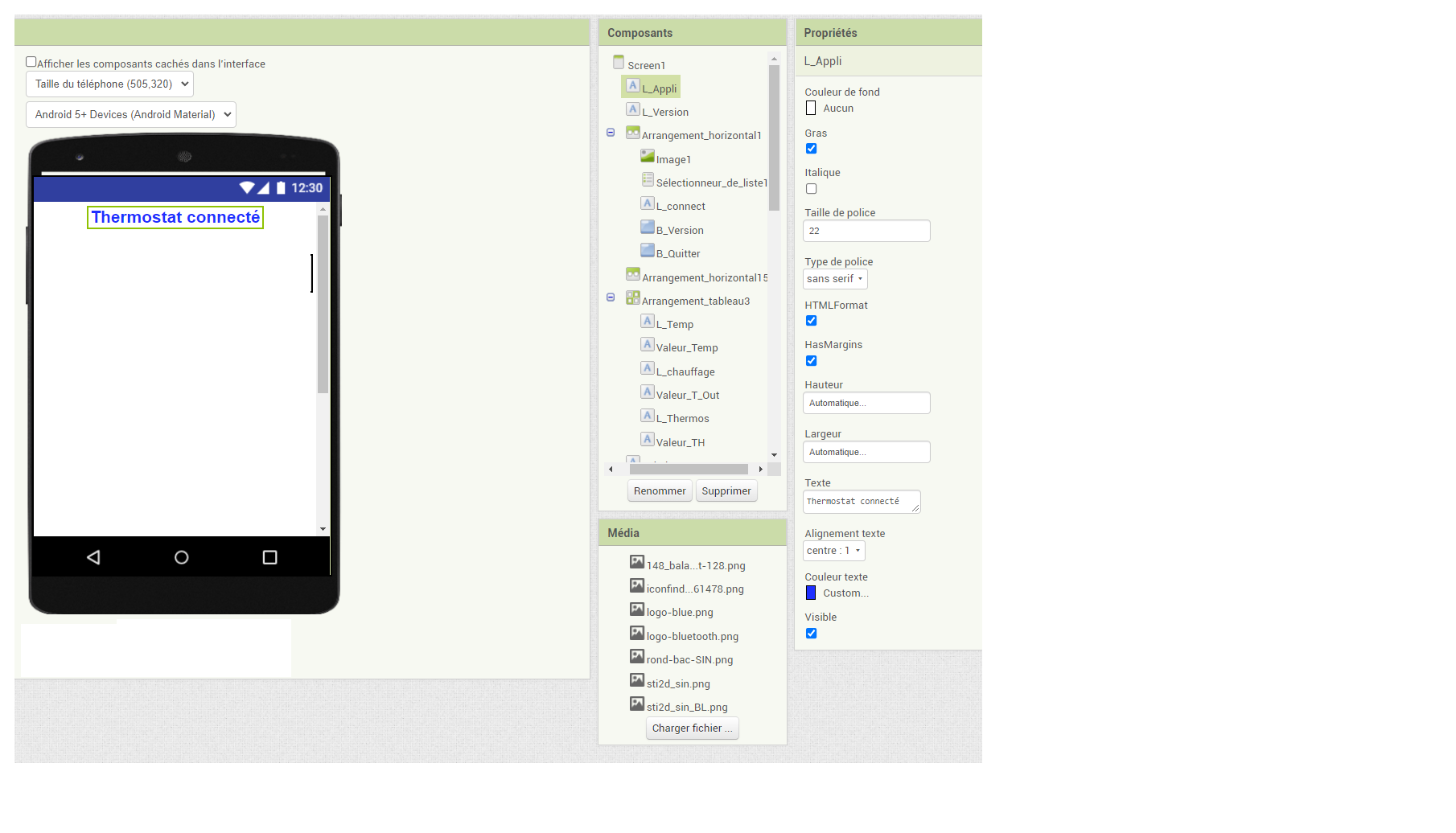Screen dimensions: 1456x833
Task: Open the Type de police dropdown
Action: pyautogui.click(x=835, y=279)
